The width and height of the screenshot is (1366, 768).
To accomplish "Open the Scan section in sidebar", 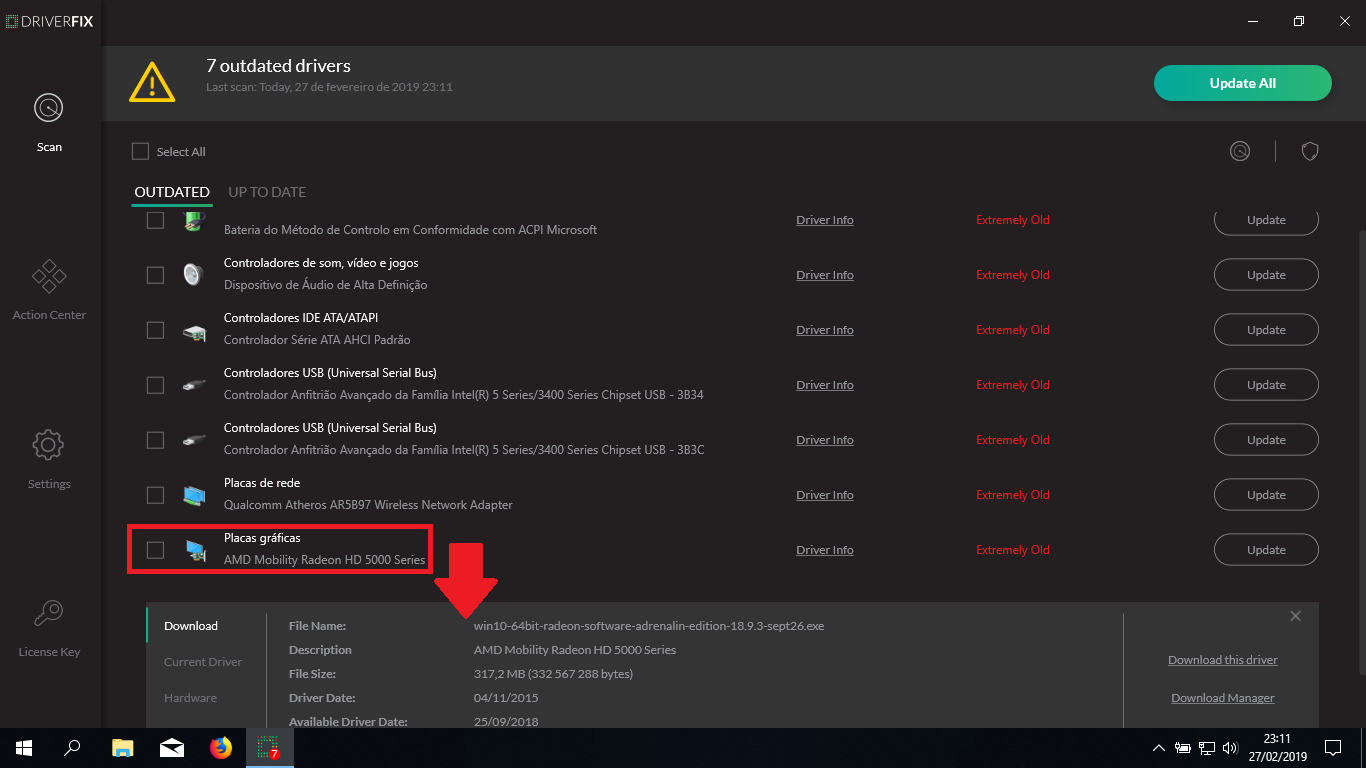I will [49, 122].
